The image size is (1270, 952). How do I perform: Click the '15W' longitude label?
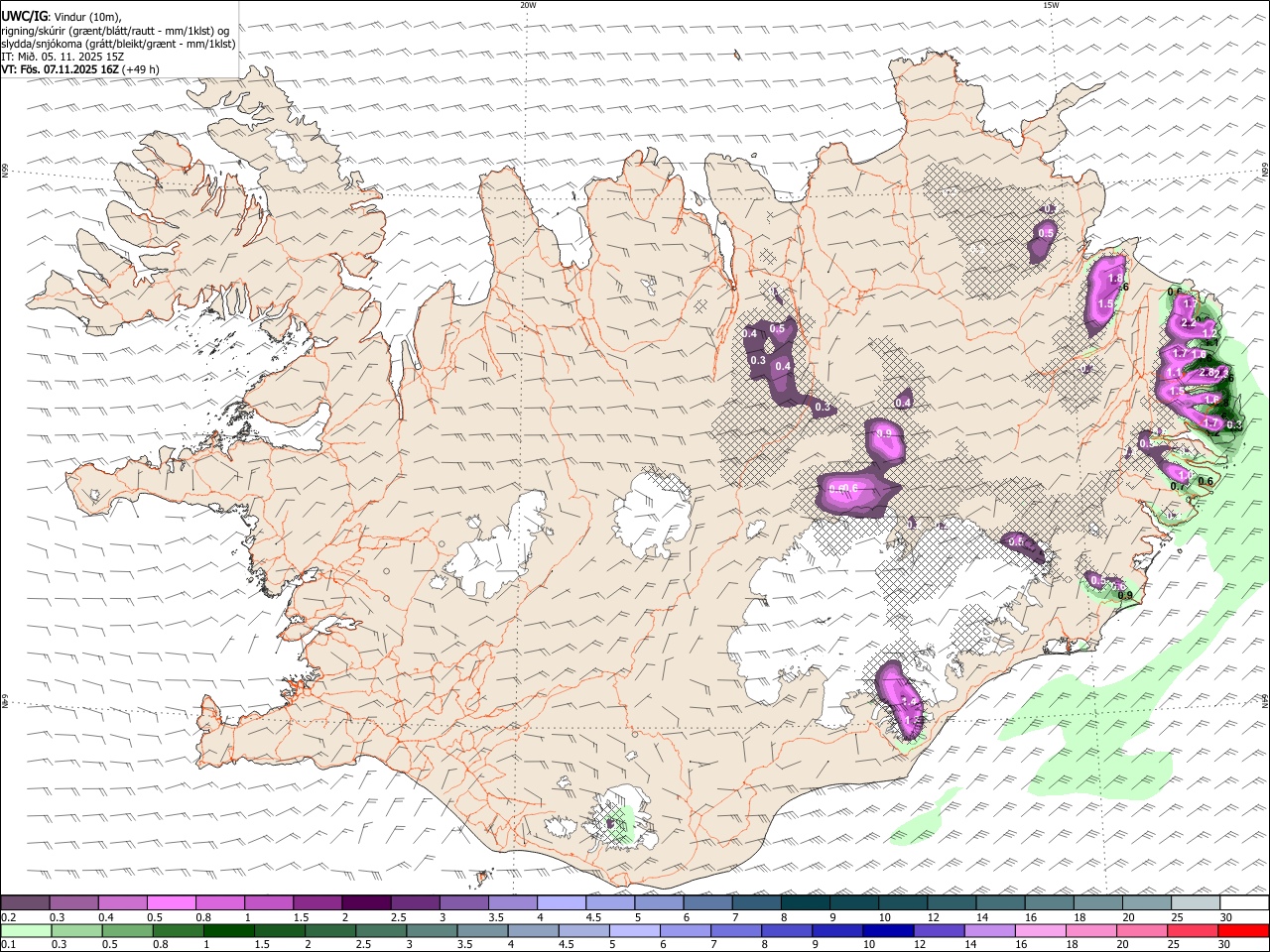pyautogui.click(x=1051, y=5)
